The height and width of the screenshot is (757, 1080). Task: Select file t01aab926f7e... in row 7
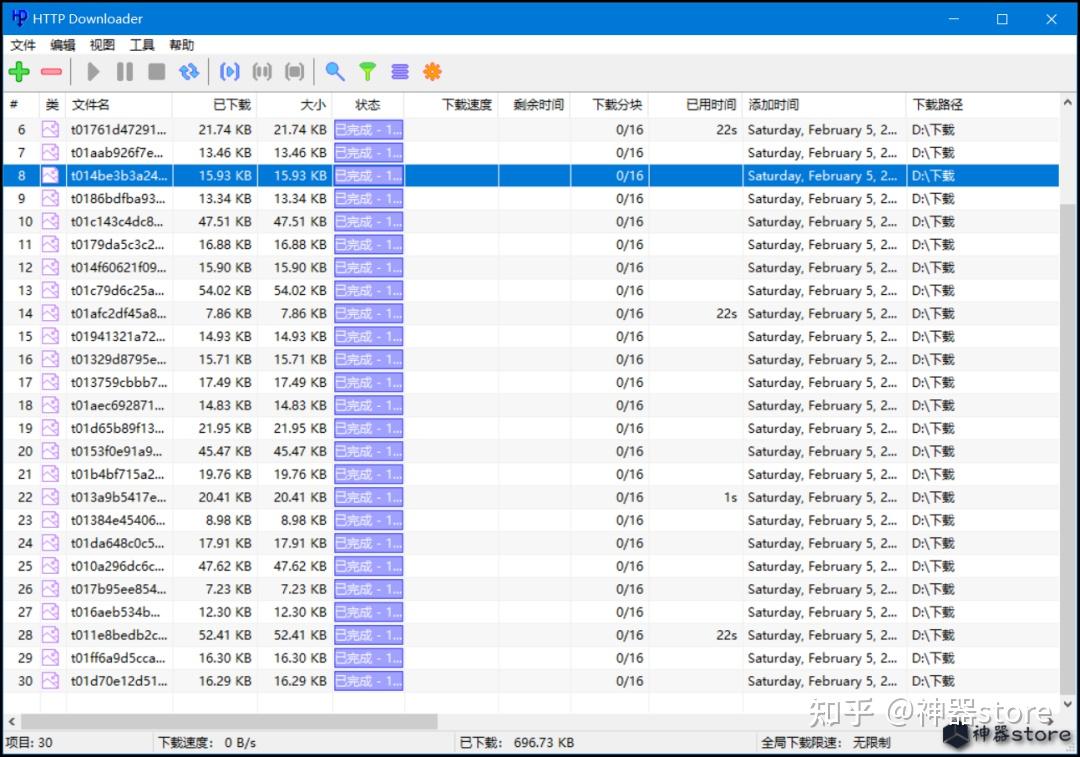[117, 152]
